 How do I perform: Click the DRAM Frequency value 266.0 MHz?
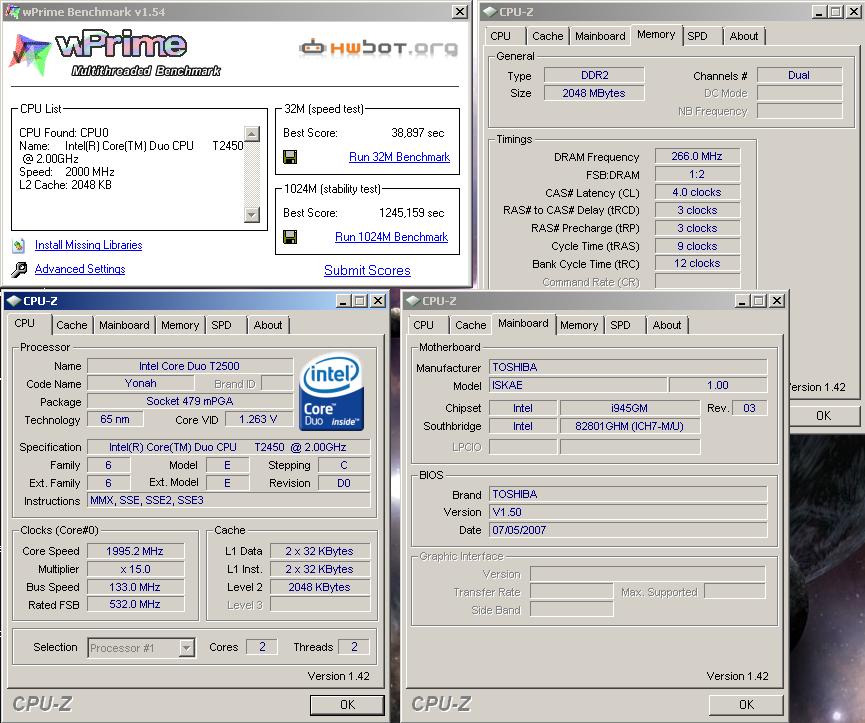pos(697,156)
